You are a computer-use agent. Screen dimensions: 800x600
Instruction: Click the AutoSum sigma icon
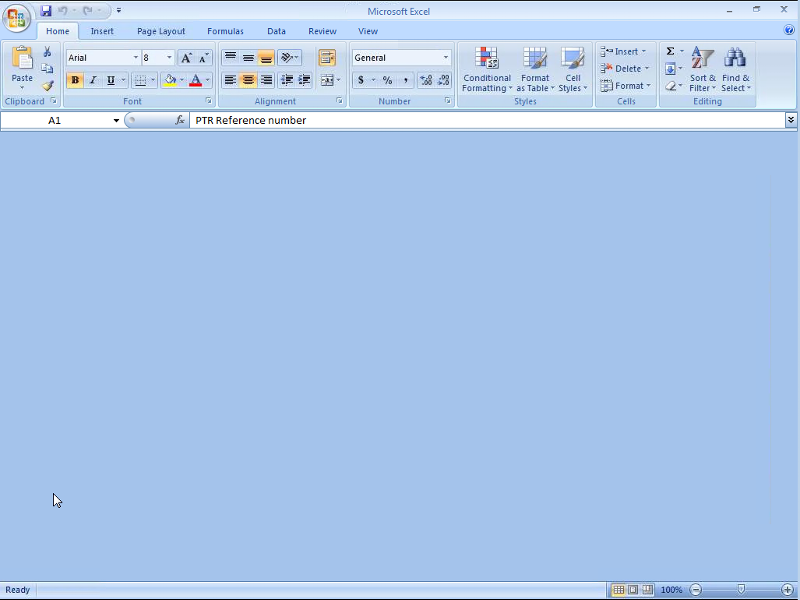(670, 52)
